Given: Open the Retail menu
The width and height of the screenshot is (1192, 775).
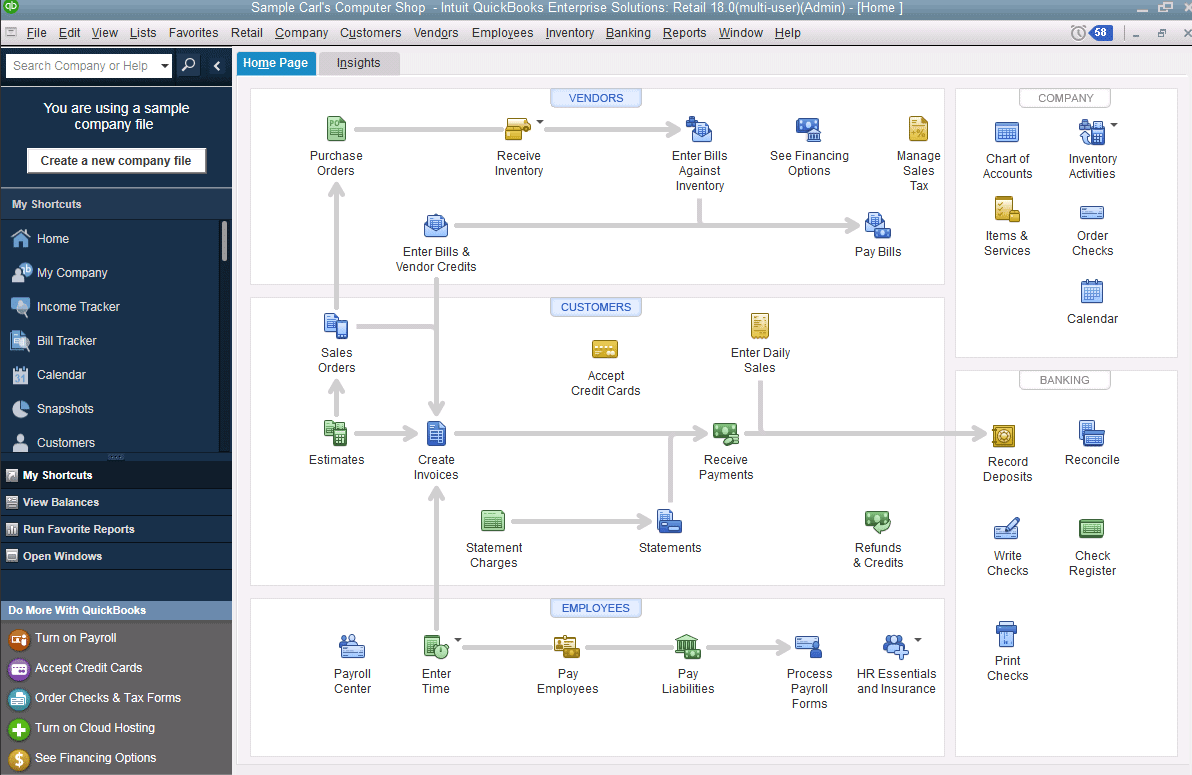Looking at the screenshot, I should point(247,33).
